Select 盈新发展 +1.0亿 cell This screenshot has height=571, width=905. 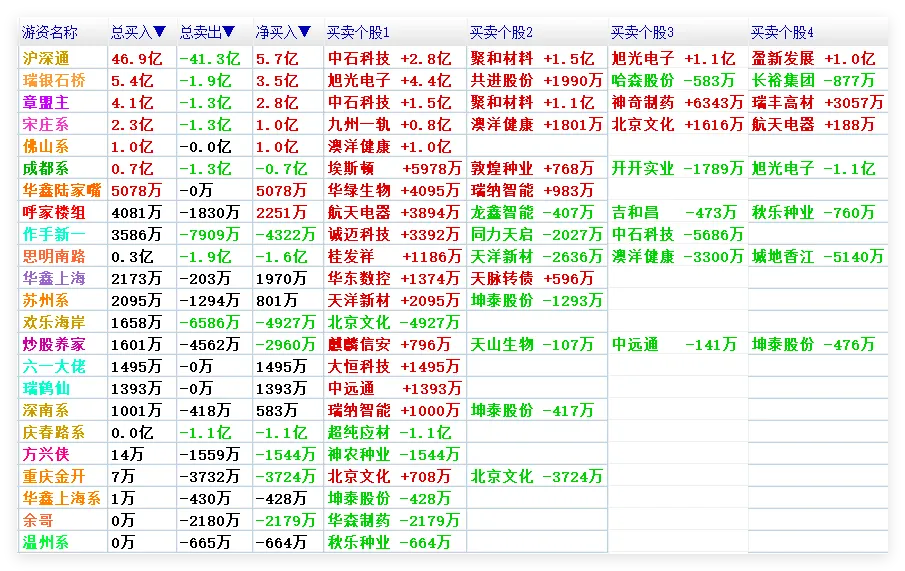813,58
